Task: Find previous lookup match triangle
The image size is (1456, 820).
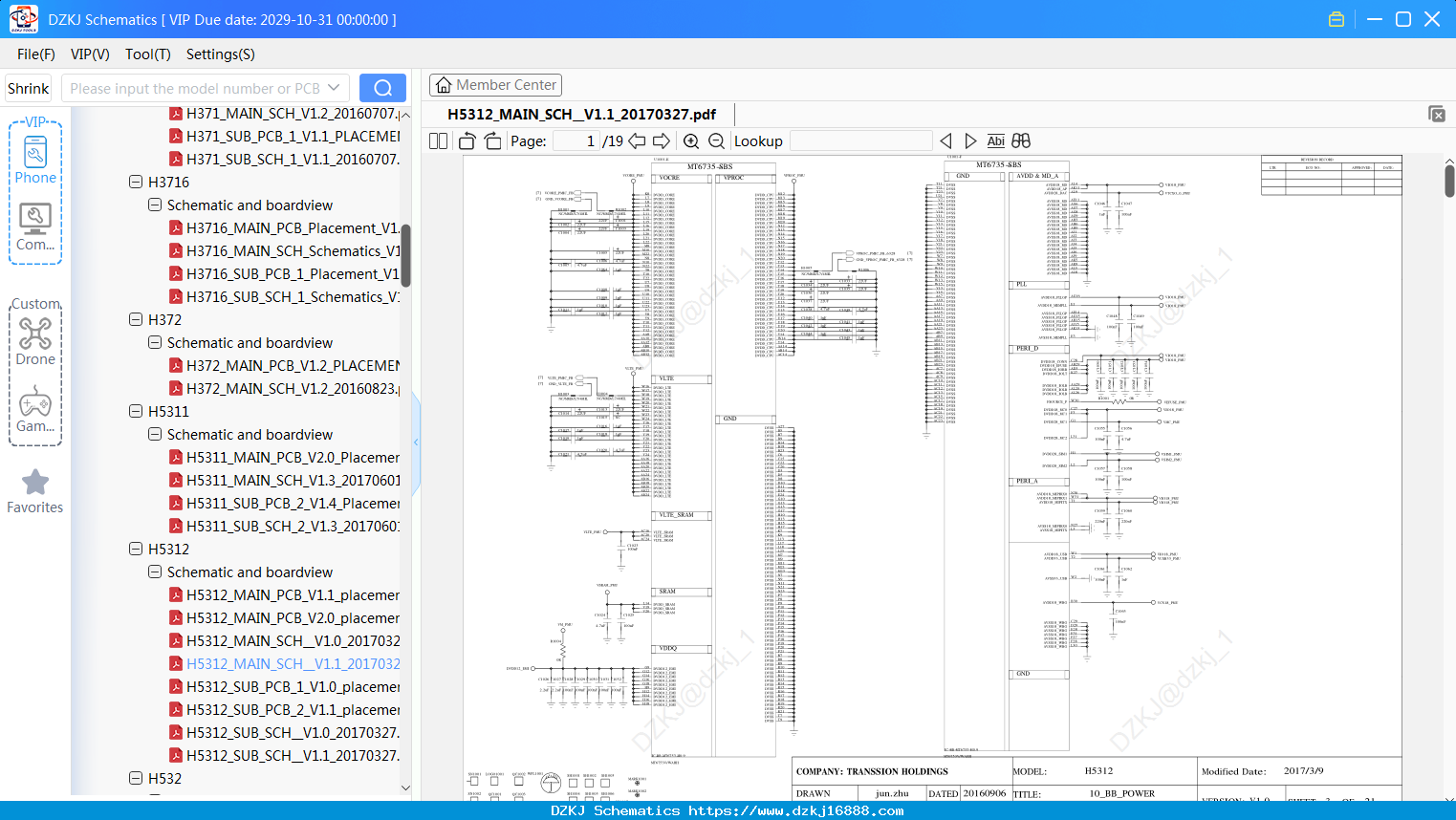Action: pyautogui.click(x=946, y=140)
